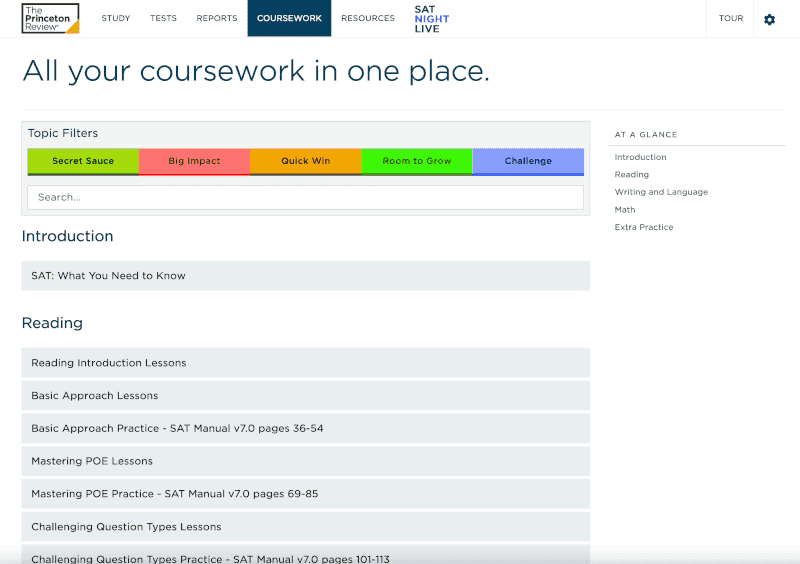Image resolution: width=800 pixels, height=564 pixels.
Task: Click the Princeton Review logo
Action: (x=50, y=18)
